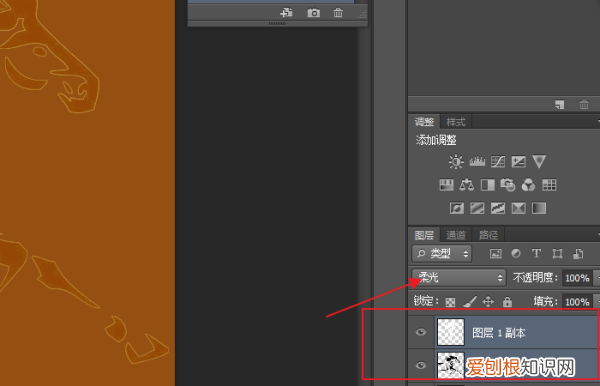Hide the 图层 1 副本 layer
The width and height of the screenshot is (600, 386).
tap(421, 332)
